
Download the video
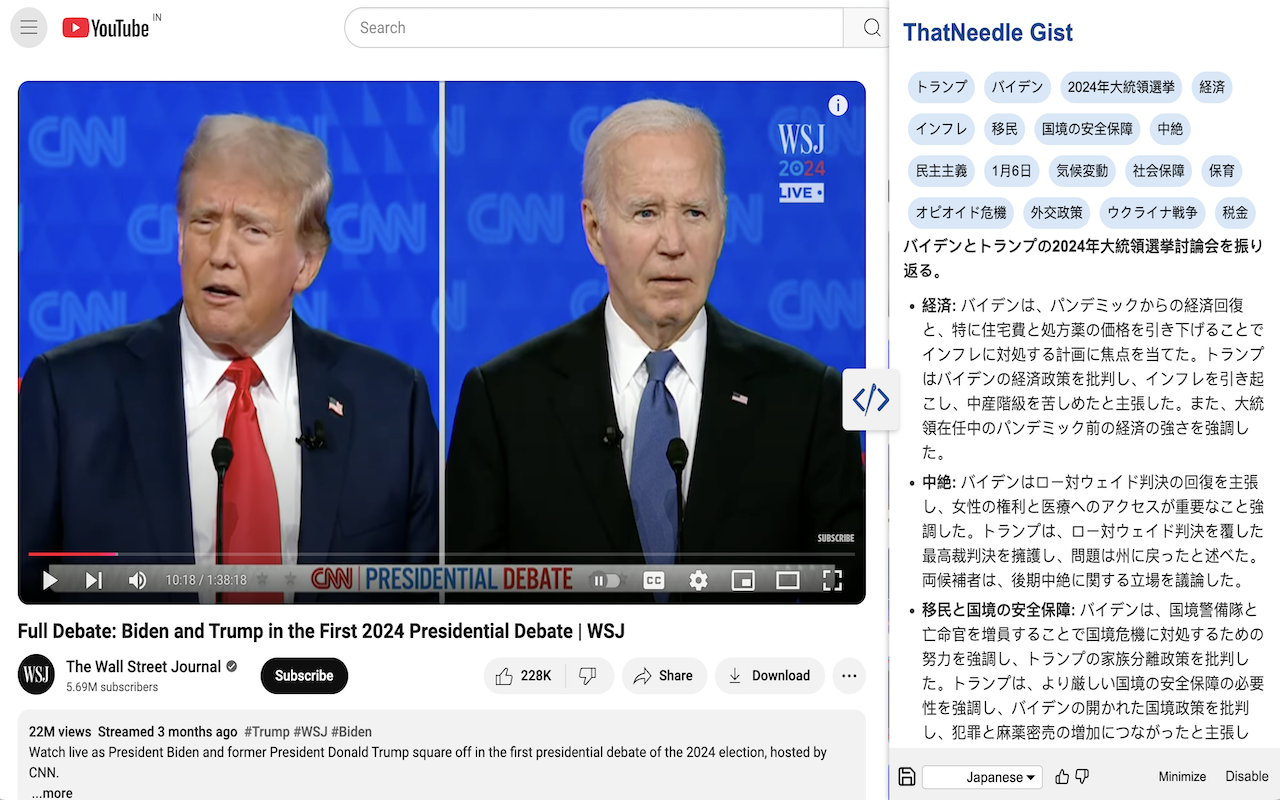(770, 676)
